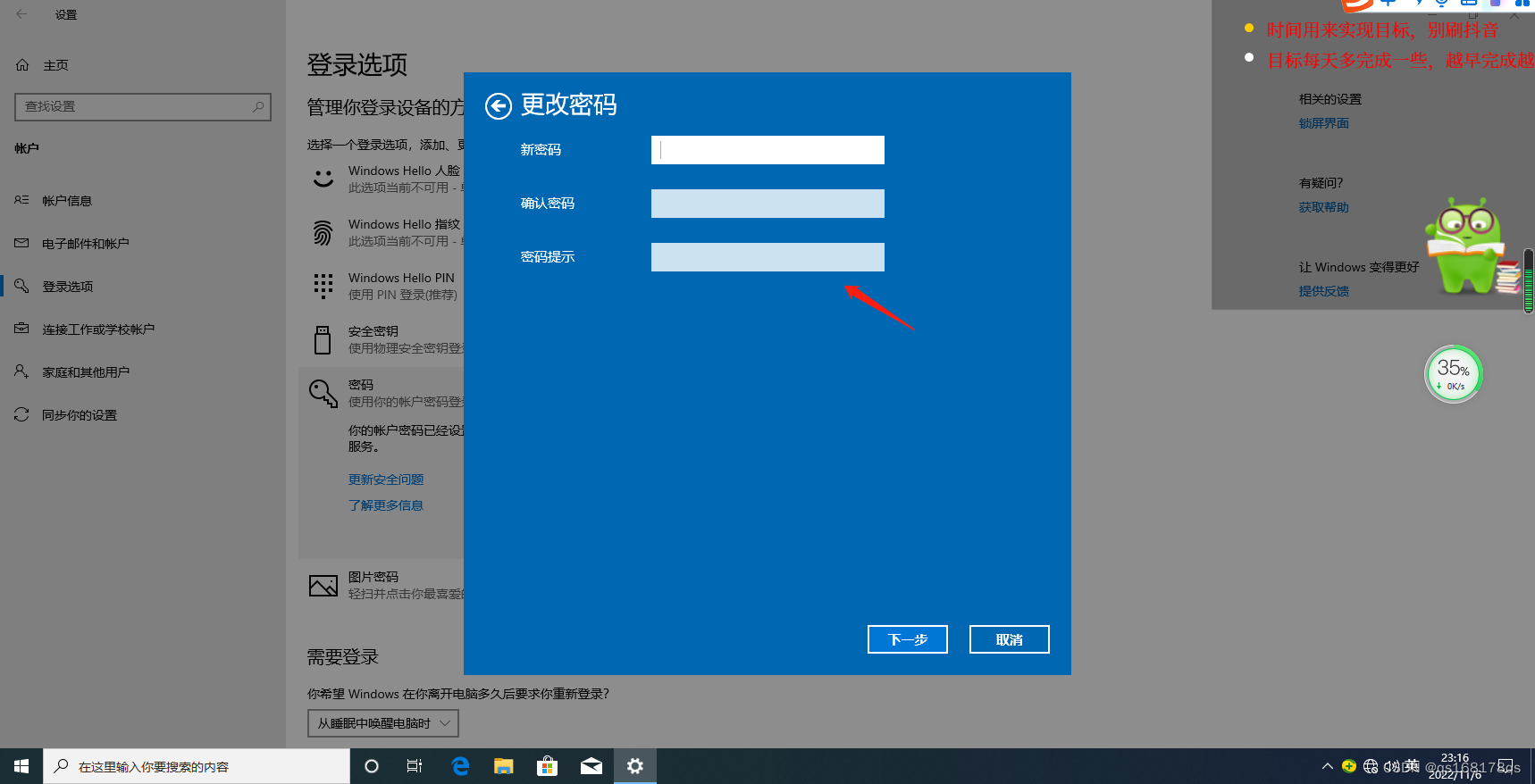Click the 更新安全问题 link
The image size is (1535, 784).
[386, 480]
